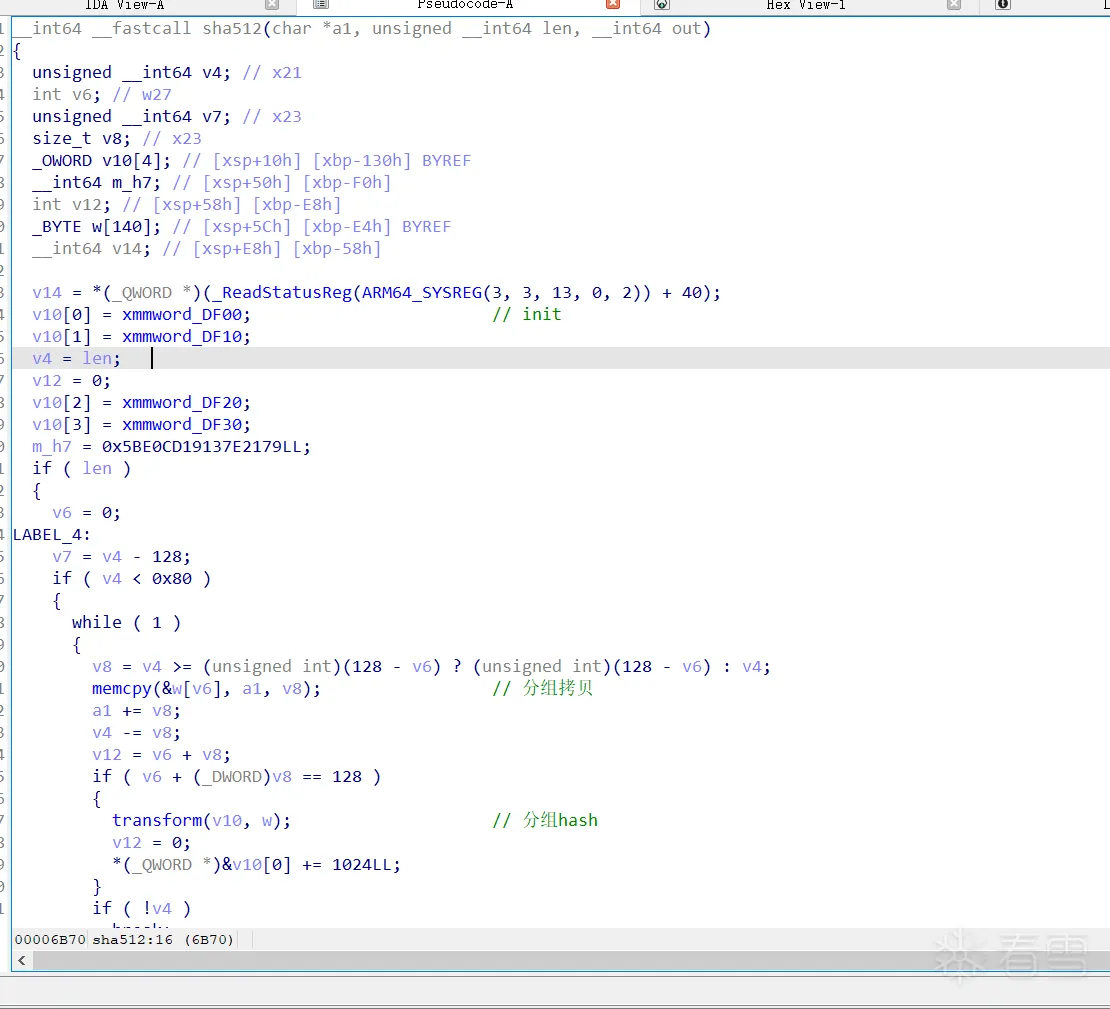Click the '__int64 m_h7' declaration
The width and height of the screenshot is (1110, 1009).
coord(96,183)
